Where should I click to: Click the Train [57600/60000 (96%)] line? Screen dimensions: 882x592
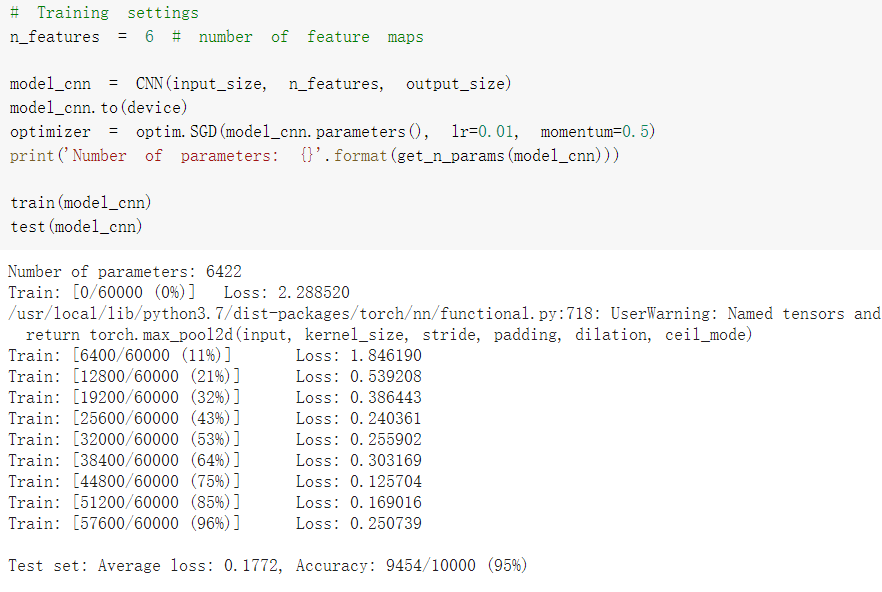(x=124, y=524)
